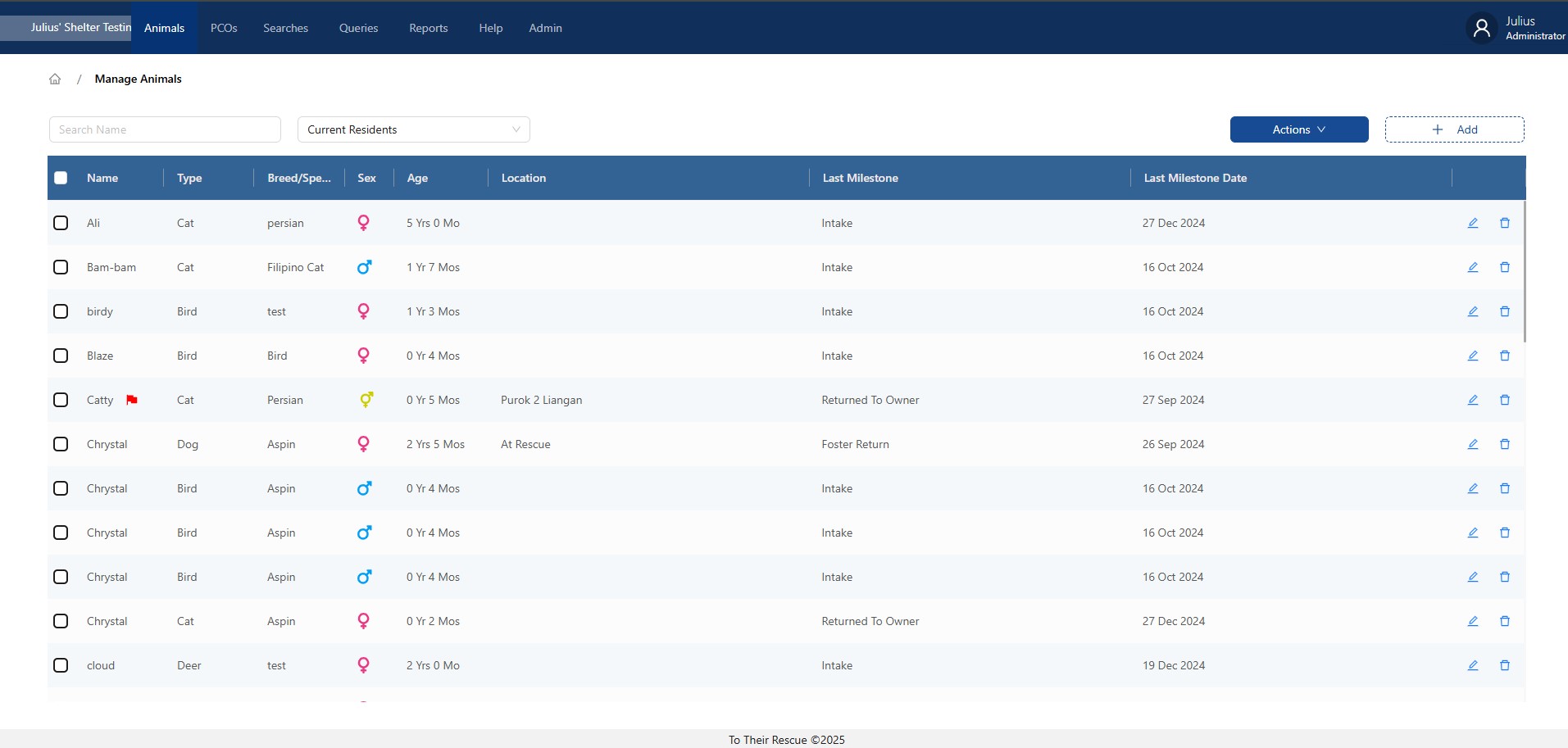Click the Add animal button
Screen dimensions: 1568x748
point(1454,129)
